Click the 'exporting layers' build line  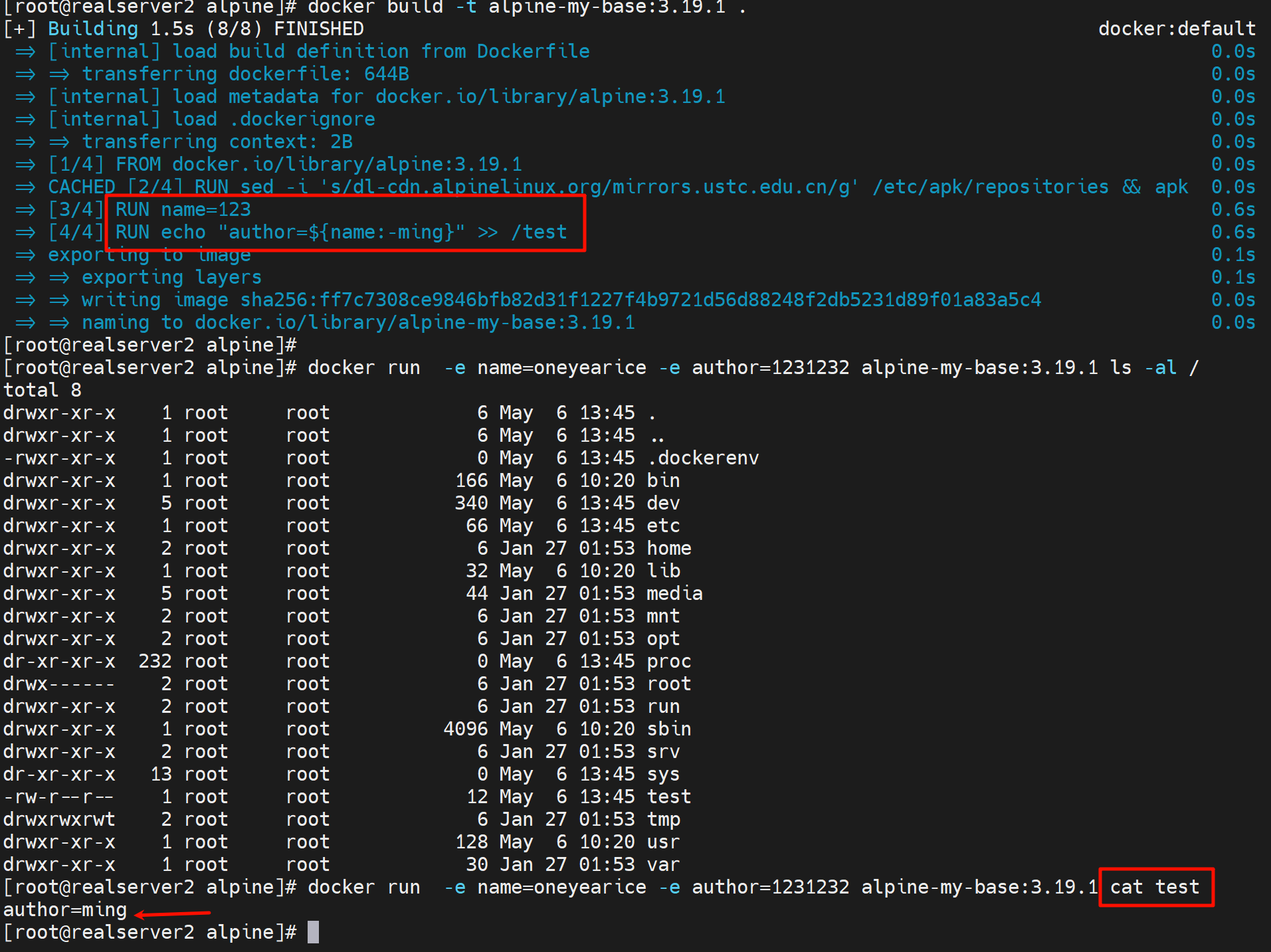(171, 277)
